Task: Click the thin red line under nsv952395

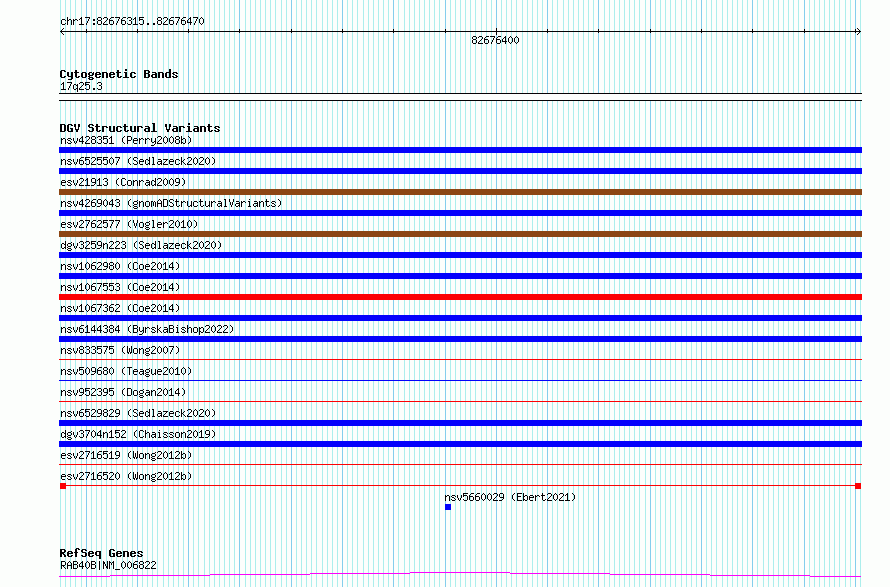Action: tap(460, 401)
